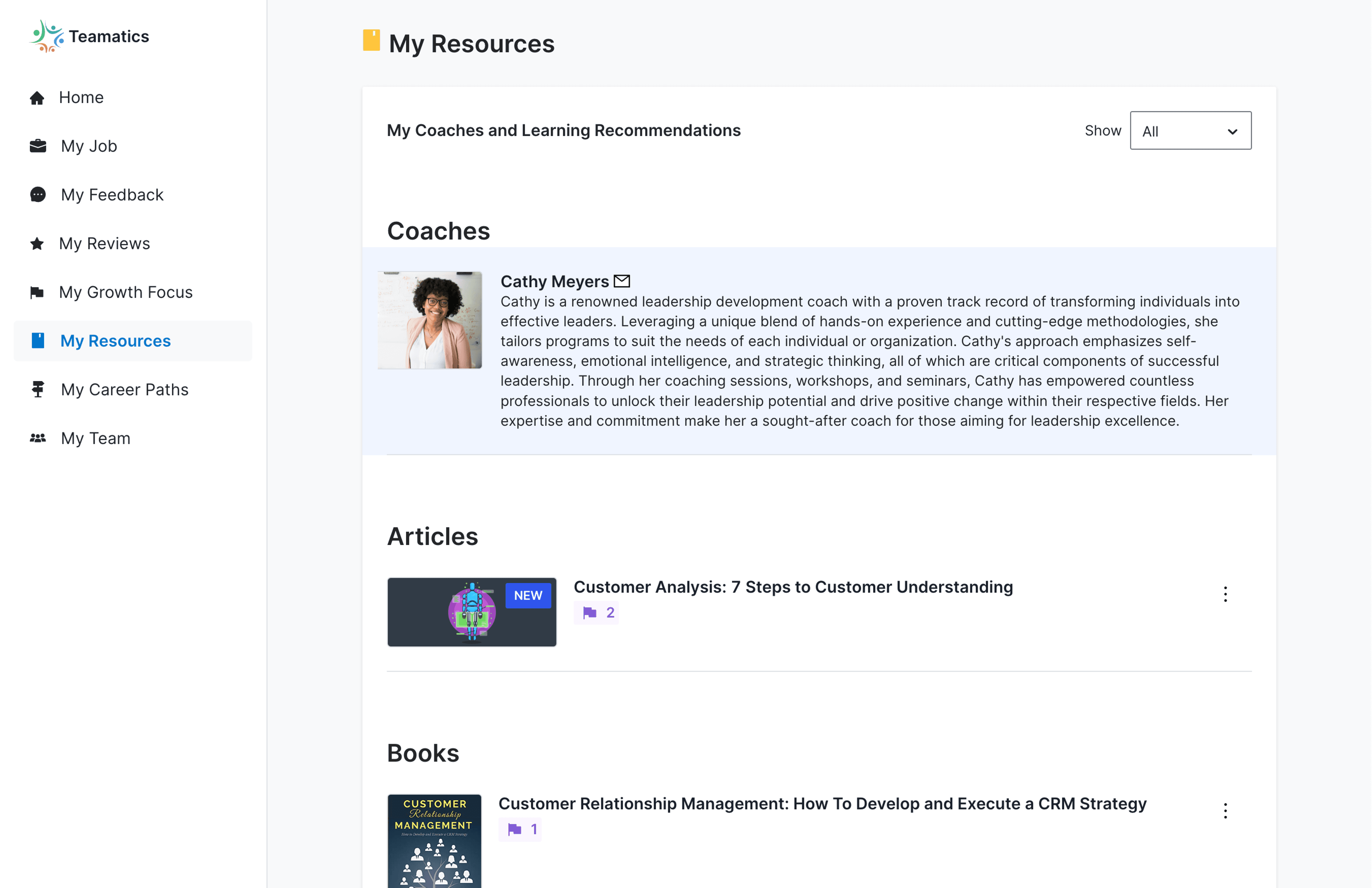Viewport: 1372px width, 888px height.
Task: Click the purple flag badge showing 2
Action: point(596,612)
